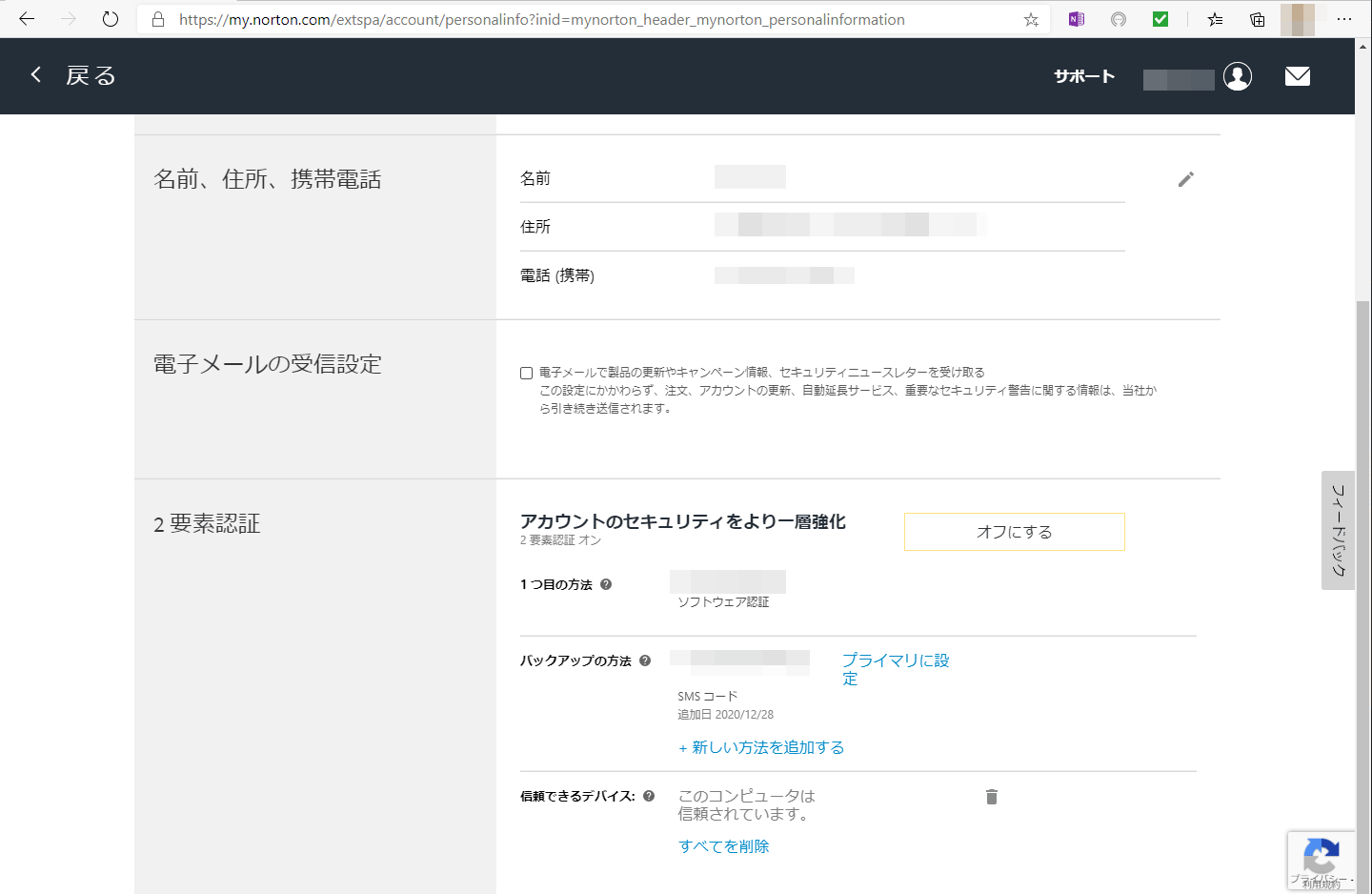The width and height of the screenshot is (1372, 894).
Task: Click the gray circular extension icon
Action: [1119, 19]
